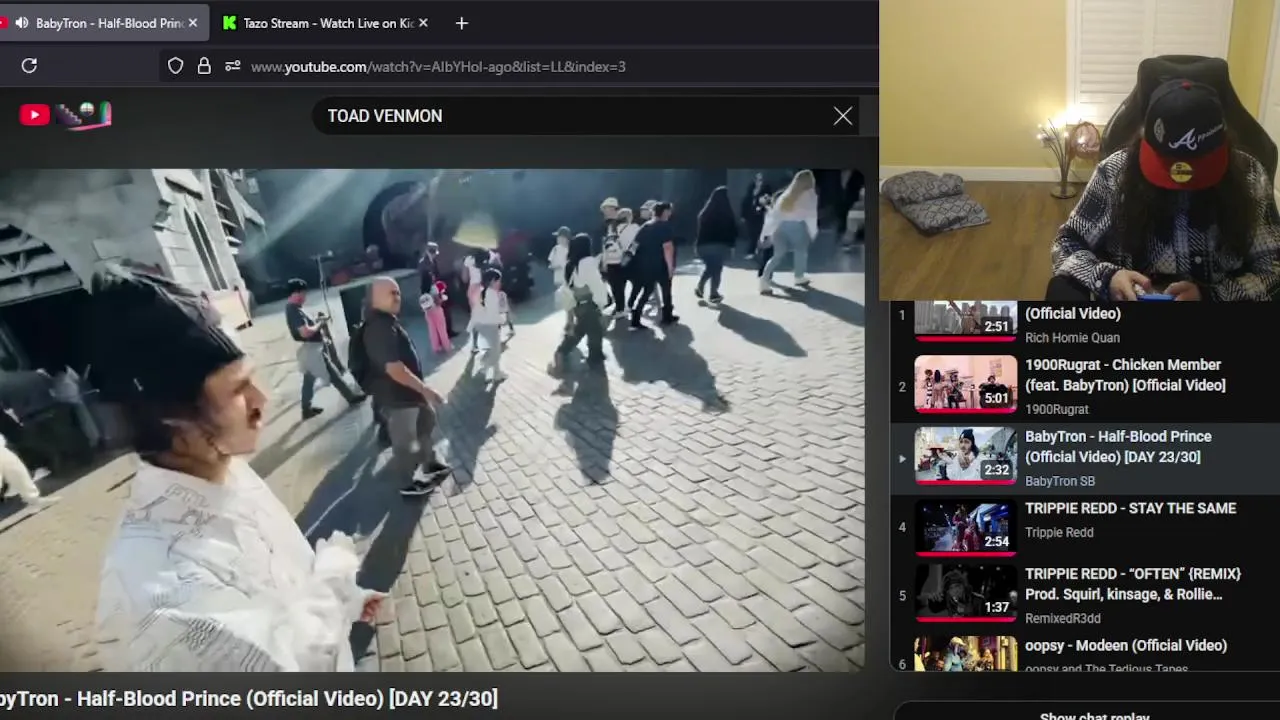
Task: Play TRIPPIE REDD - STAY THE SAME title
Action: (1130, 508)
